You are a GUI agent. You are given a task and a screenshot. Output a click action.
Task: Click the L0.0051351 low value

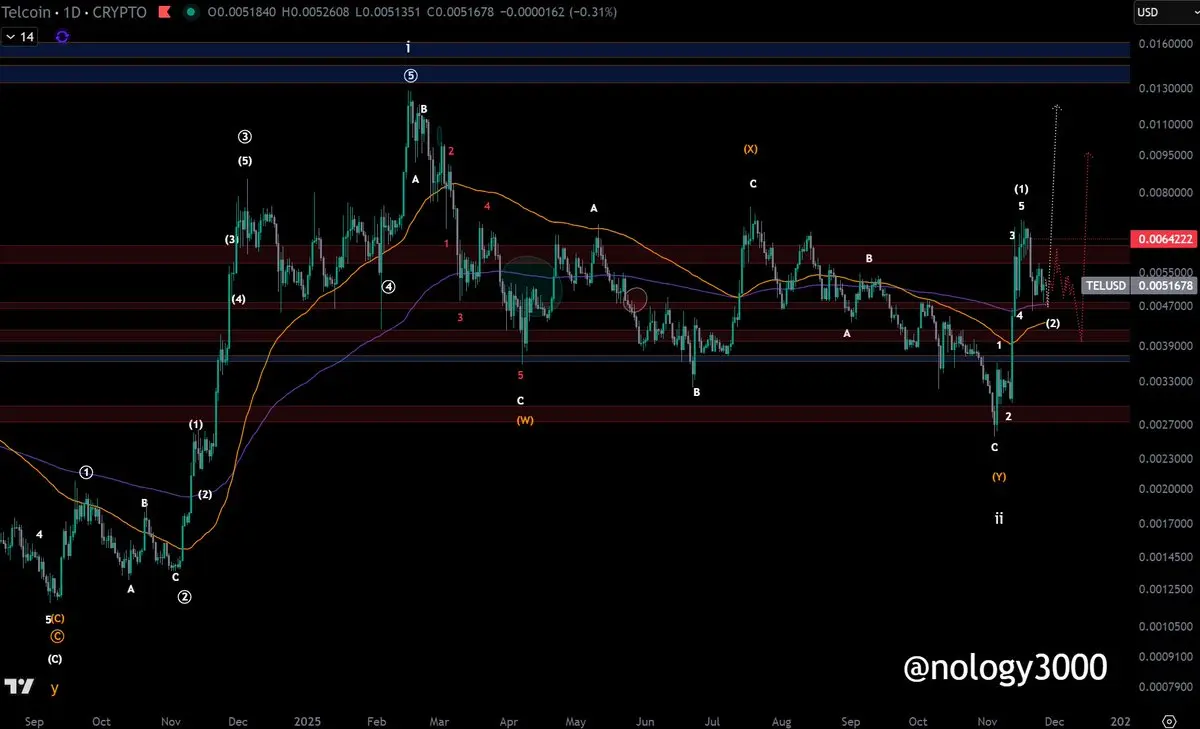click(x=388, y=12)
